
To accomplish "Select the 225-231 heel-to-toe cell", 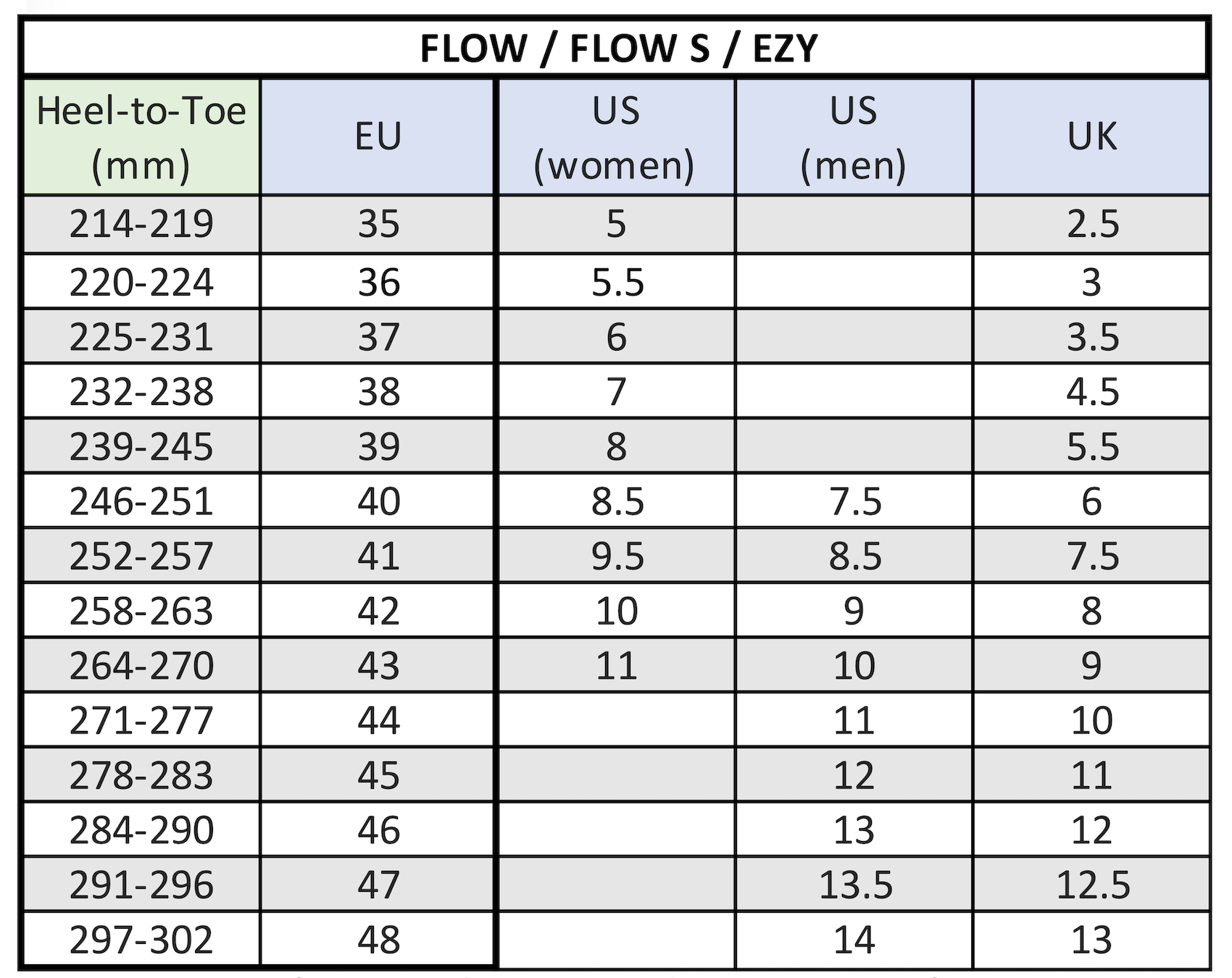I will click(141, 337).
